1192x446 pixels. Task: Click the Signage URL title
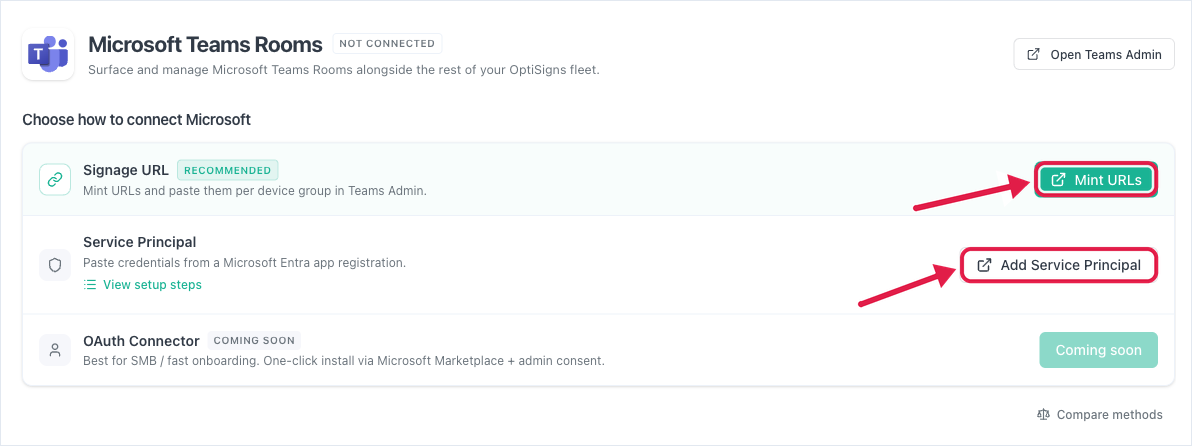click(125, 170)
